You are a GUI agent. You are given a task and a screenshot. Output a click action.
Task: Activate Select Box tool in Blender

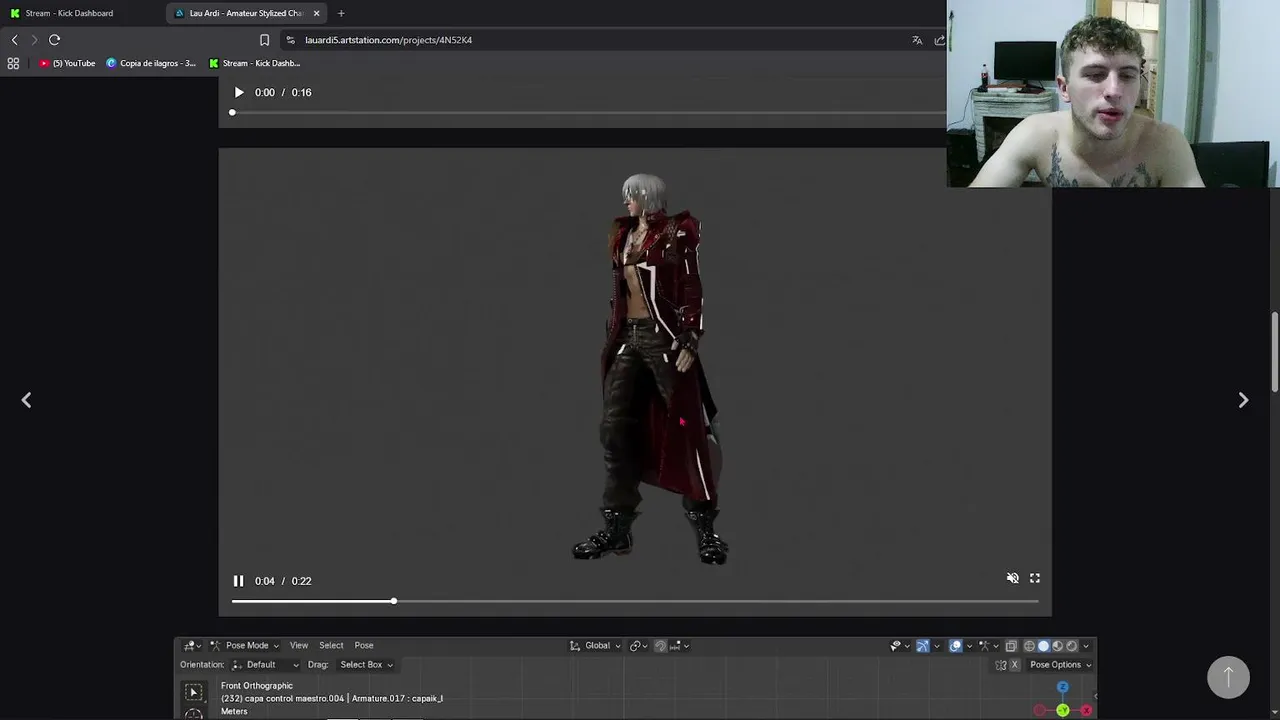194,692
